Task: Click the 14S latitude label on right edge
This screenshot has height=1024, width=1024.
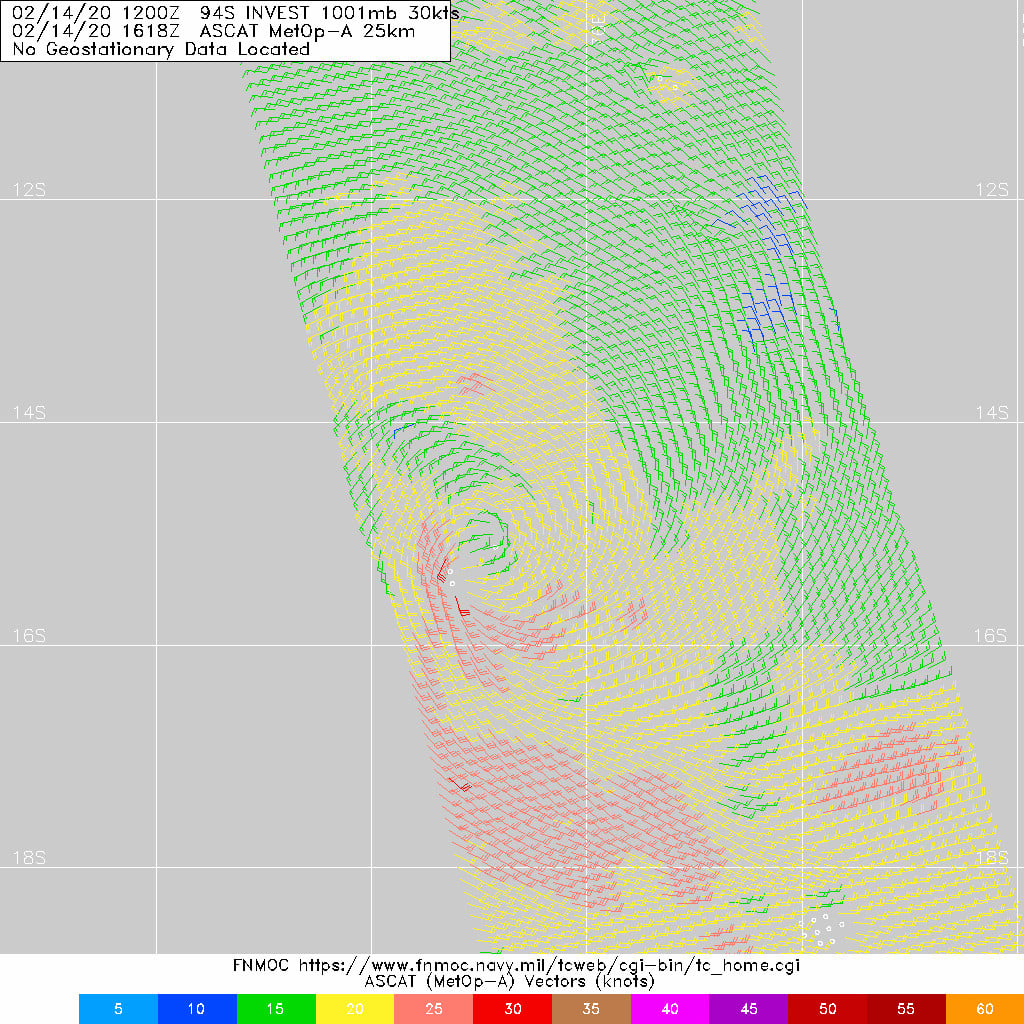Action: point(992,413)
